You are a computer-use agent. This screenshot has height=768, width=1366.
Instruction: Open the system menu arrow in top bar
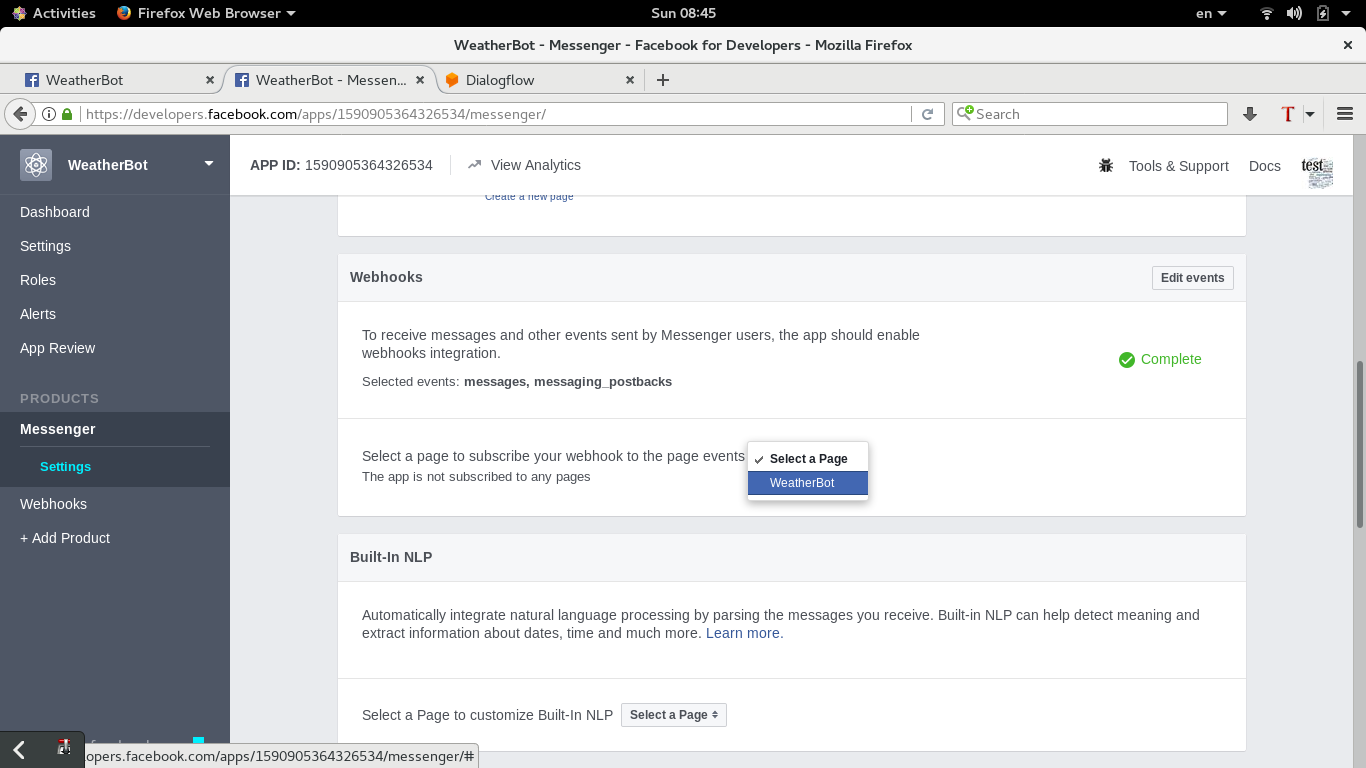1347,13
